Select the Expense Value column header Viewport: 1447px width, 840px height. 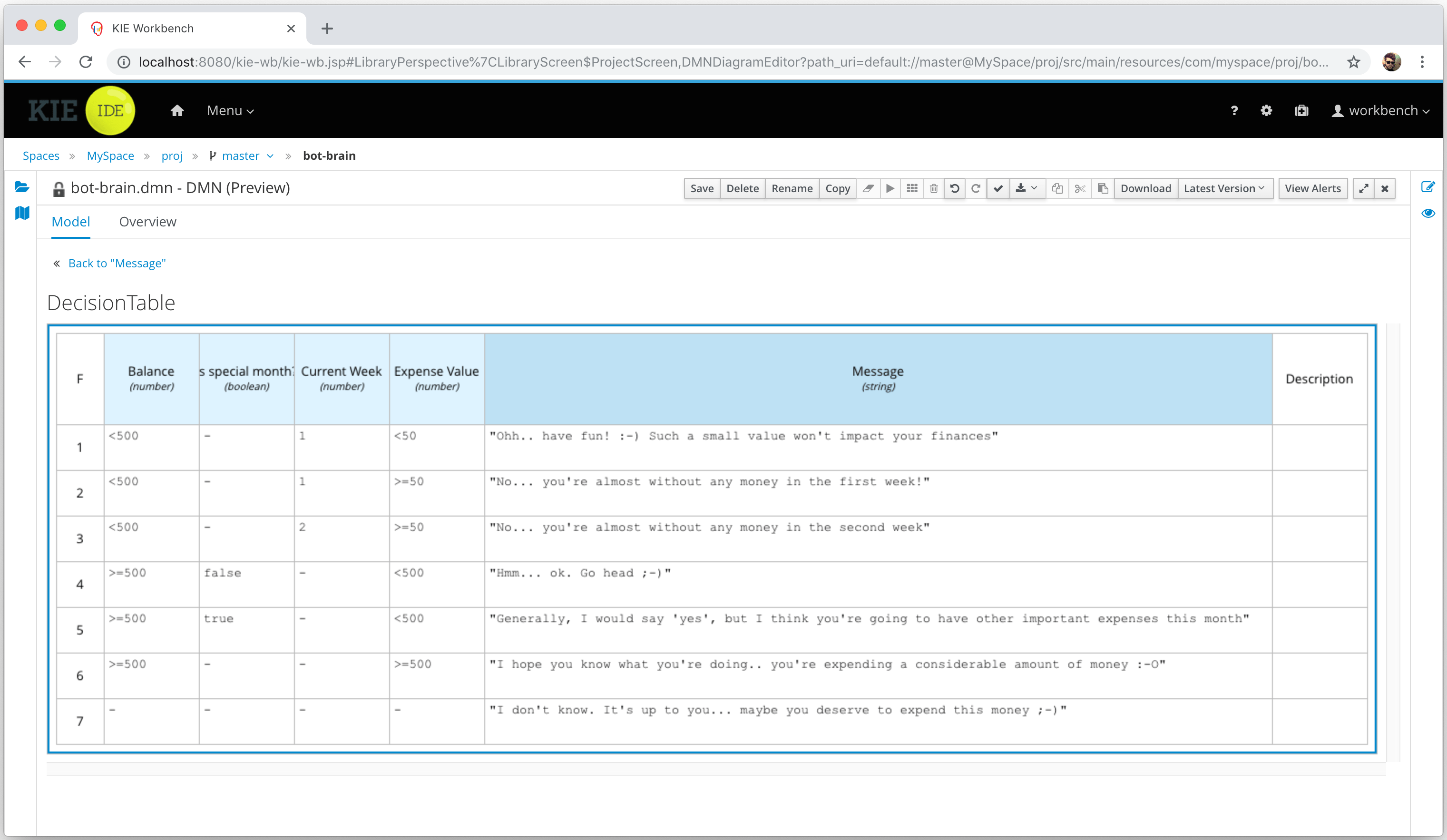[437, 379]
